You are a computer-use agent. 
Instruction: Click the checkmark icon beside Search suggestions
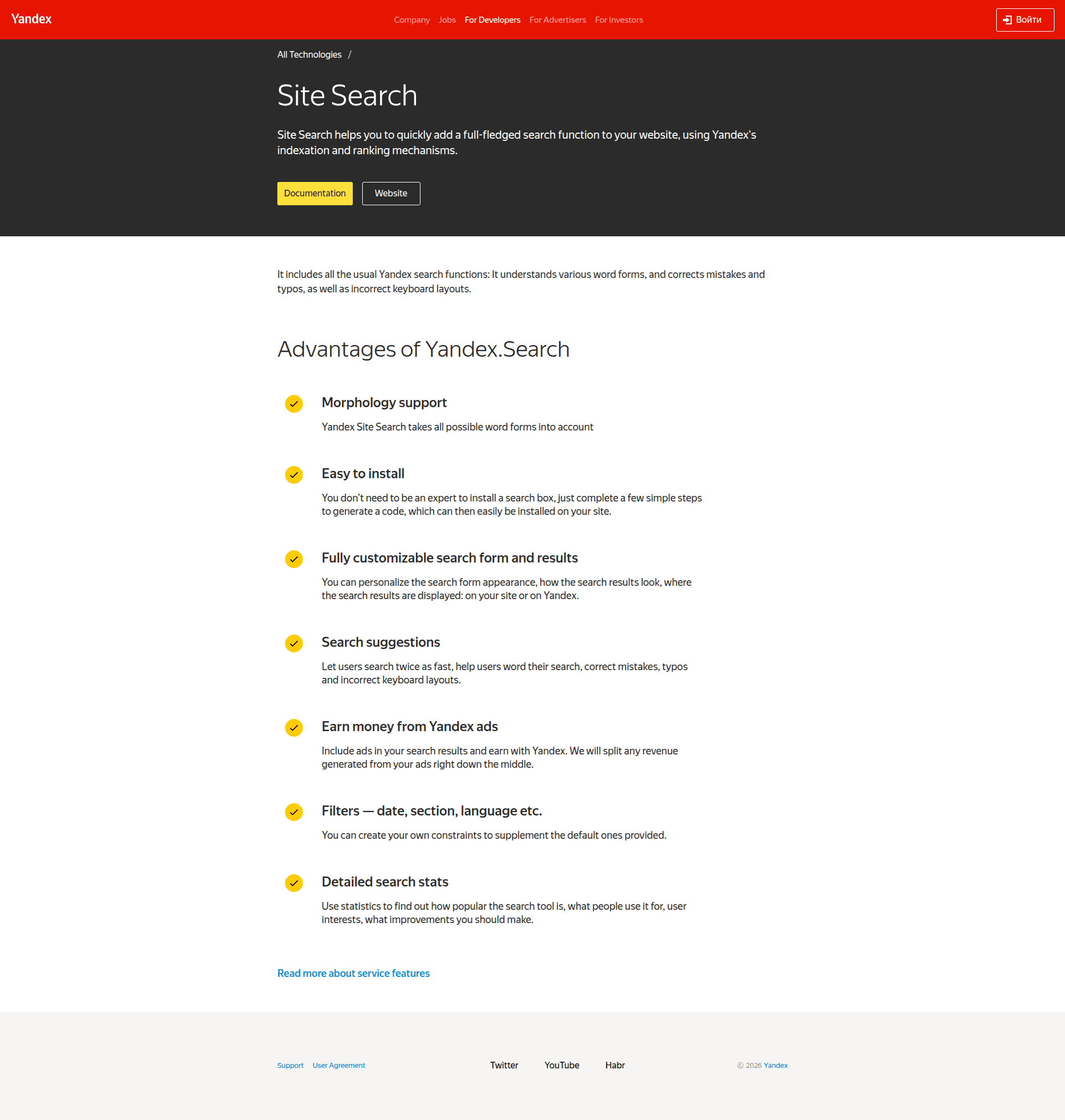[x=293, y=643]
